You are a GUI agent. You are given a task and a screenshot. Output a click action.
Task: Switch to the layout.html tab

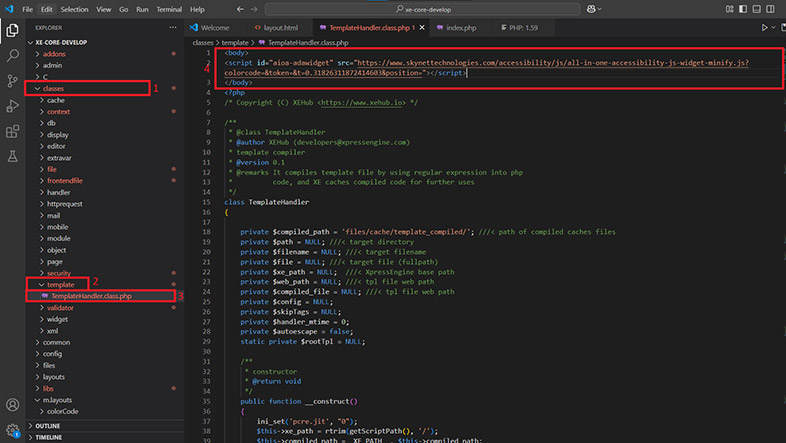pos(279,28)
